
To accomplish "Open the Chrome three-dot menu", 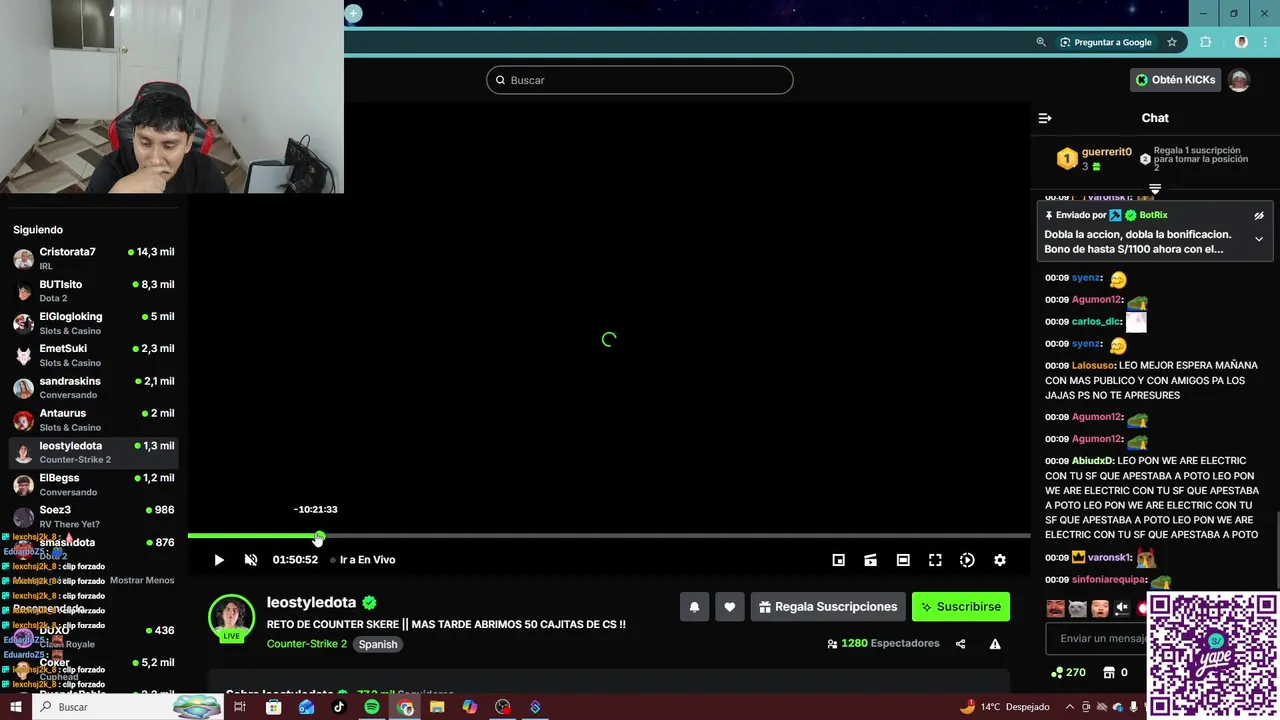I will (1266, 42).
